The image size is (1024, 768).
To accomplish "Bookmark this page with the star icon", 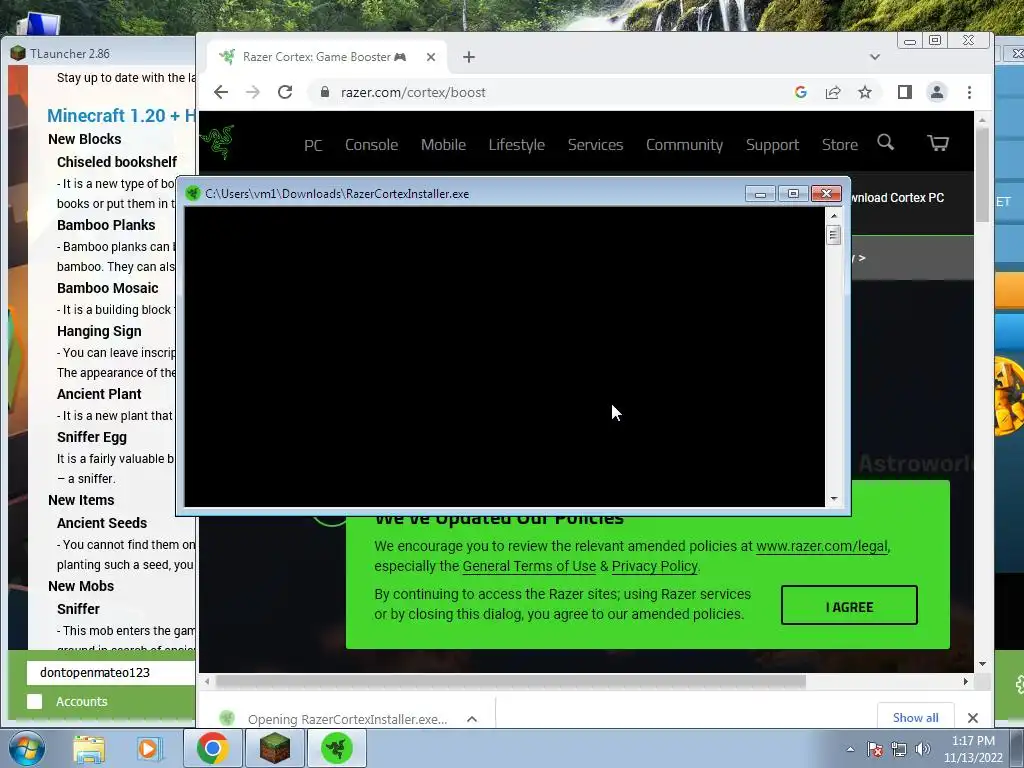I will pyautogui.click(x=865, y=92).
